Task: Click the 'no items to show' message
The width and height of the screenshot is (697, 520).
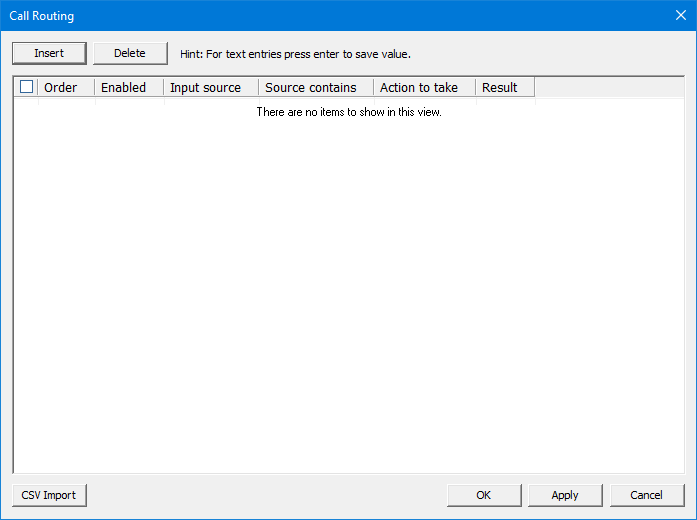Action: pyautogui.click(x=349, y=112)
